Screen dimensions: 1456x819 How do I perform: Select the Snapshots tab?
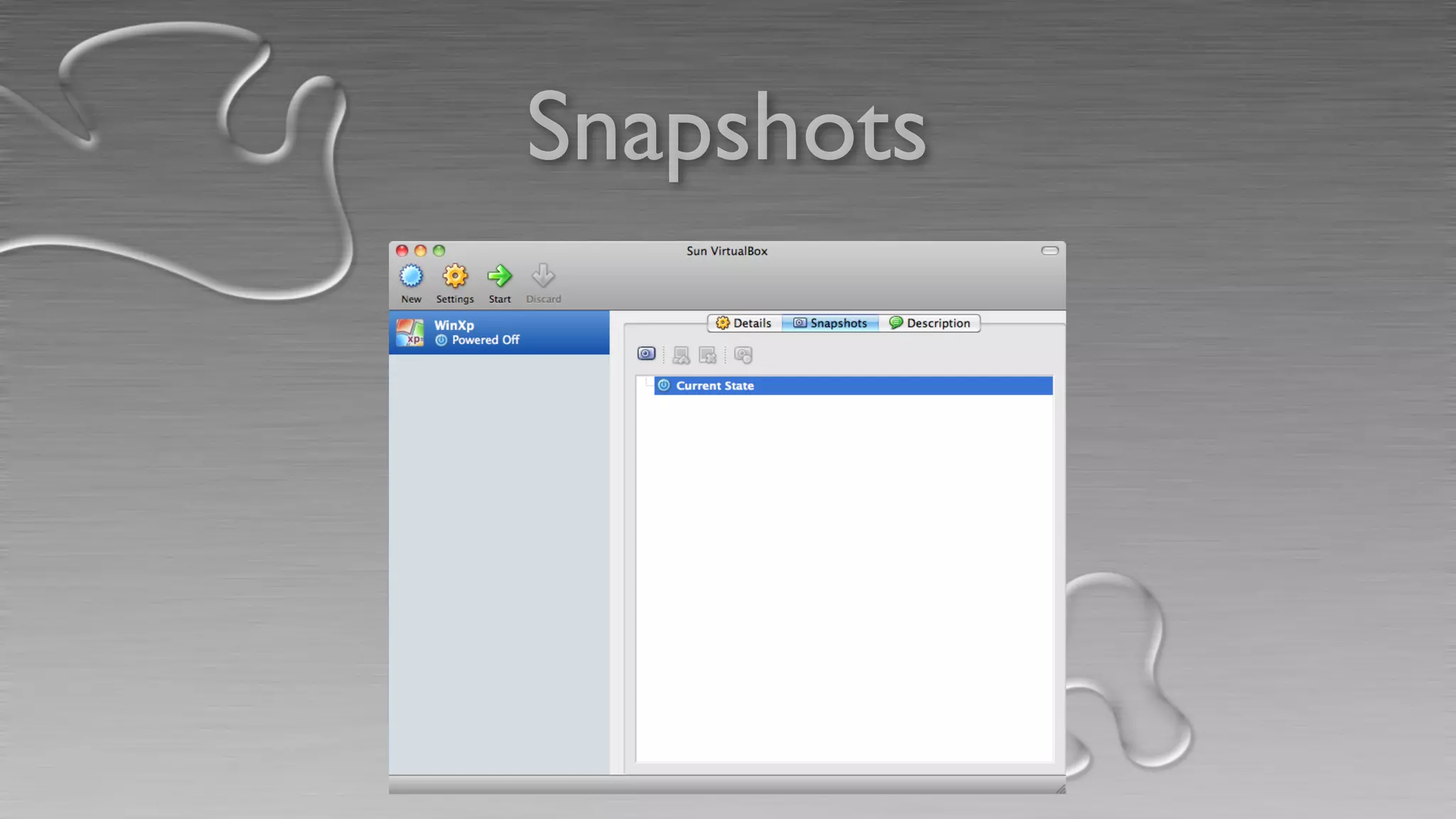point(830,323)
